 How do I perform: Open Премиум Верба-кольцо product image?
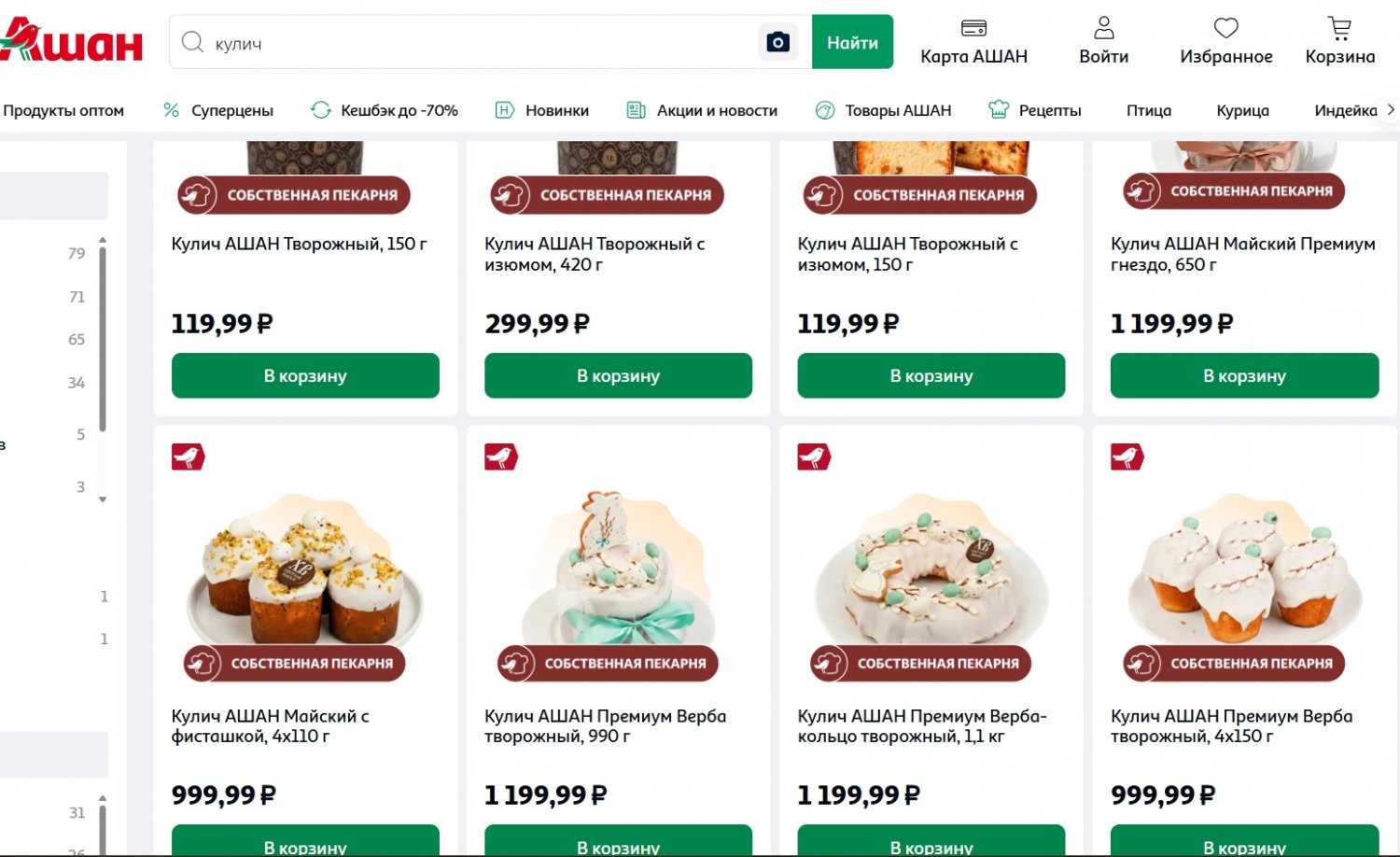click(x=931, y=569)
